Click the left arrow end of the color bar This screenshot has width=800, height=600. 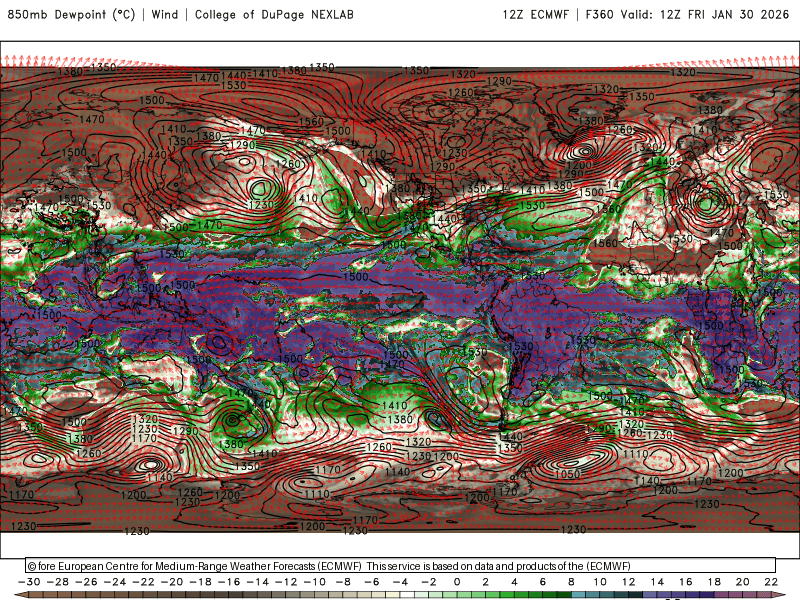coord(21,595)
